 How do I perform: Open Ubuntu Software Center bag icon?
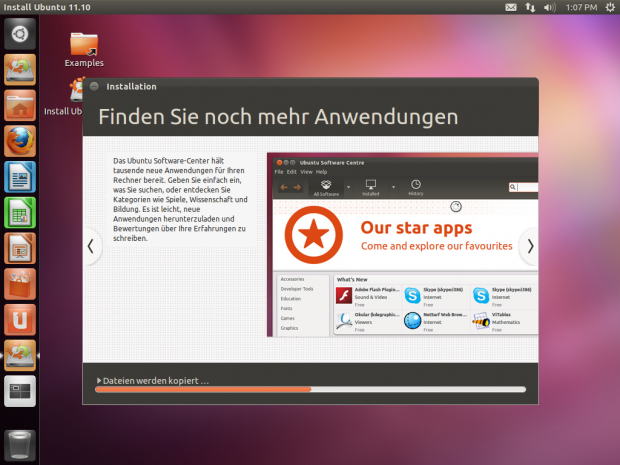[20, 284]
